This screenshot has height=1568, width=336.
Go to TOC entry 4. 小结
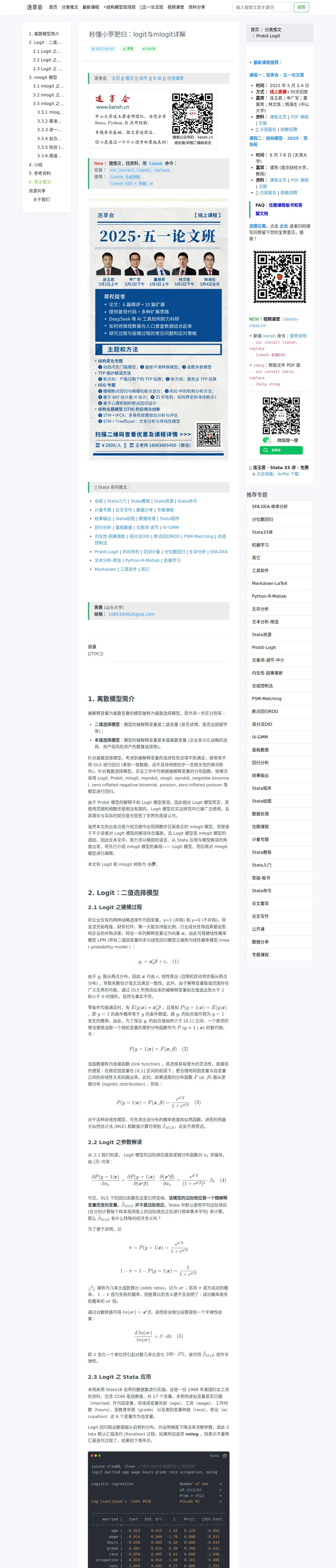tap(35, 164)
